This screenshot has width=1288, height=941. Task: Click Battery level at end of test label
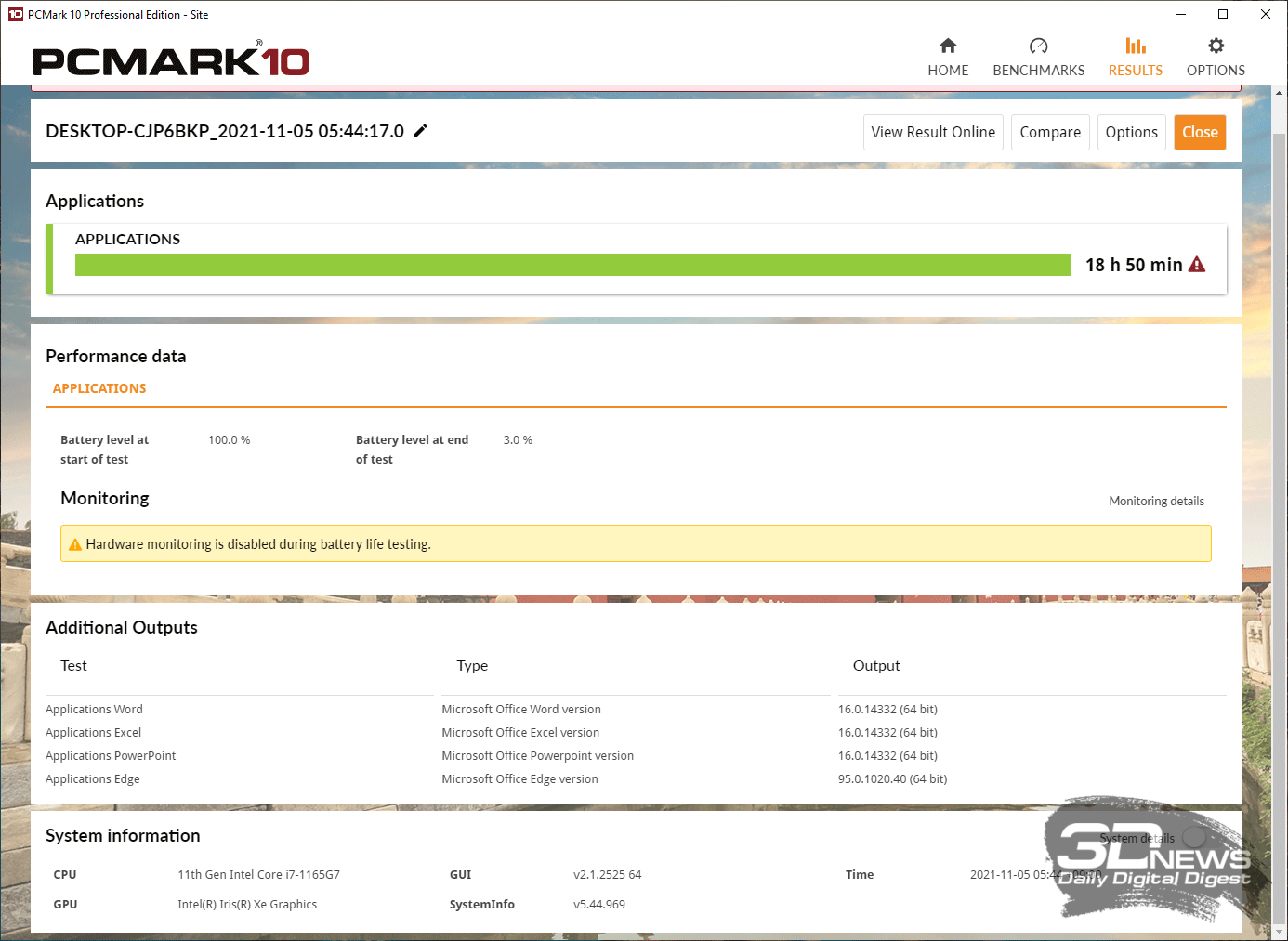click(x=412, y=450)
